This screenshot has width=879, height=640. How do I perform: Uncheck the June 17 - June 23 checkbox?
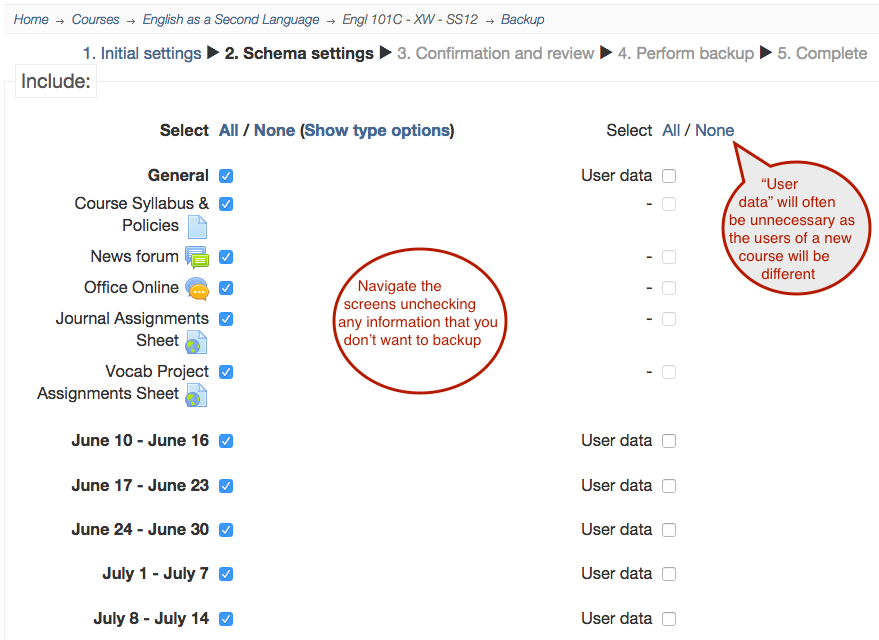[226, 486]
